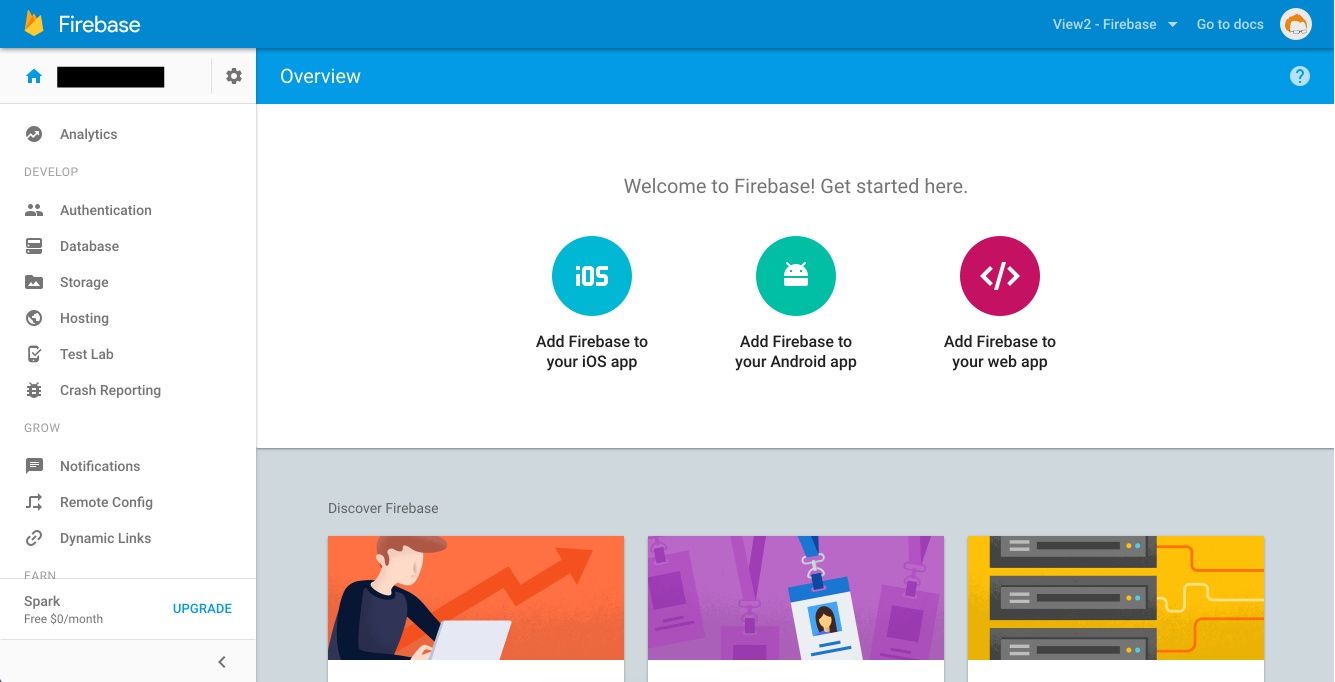Click the Test Lab device icon

(x=34, y=354)
